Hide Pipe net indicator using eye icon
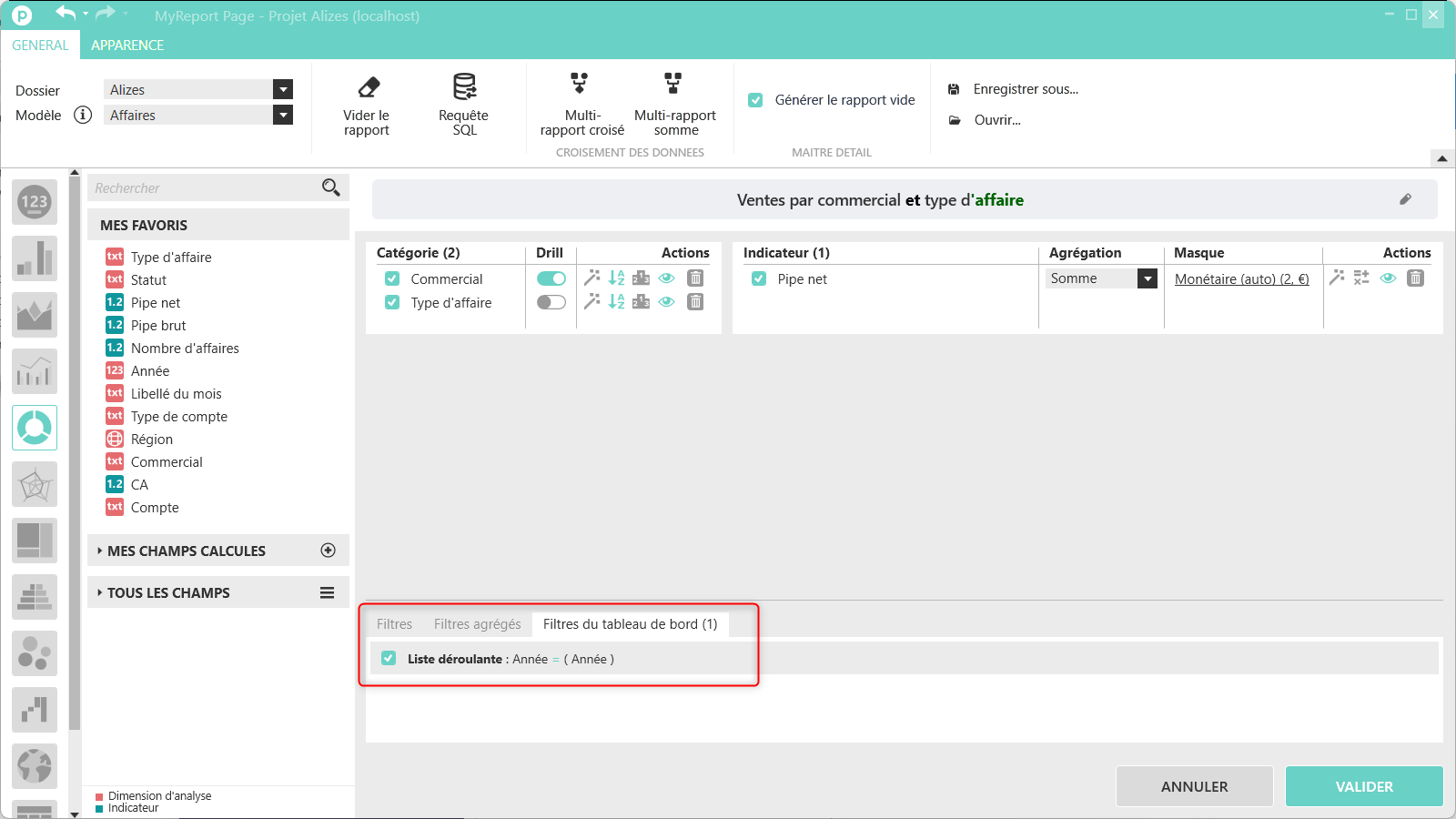Screen dimensions: 1456x819 tap(1388, 278)
